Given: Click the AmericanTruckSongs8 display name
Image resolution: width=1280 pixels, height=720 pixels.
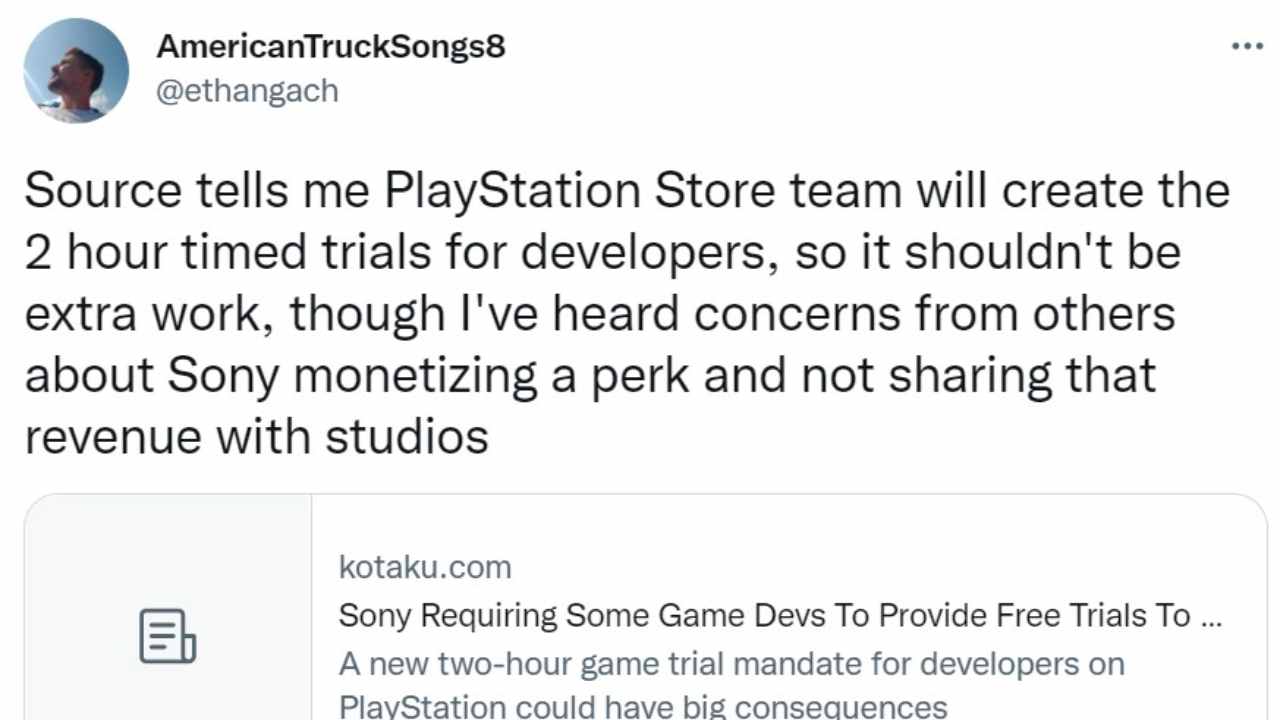Looking at the screenshot, I should point(331,46).
